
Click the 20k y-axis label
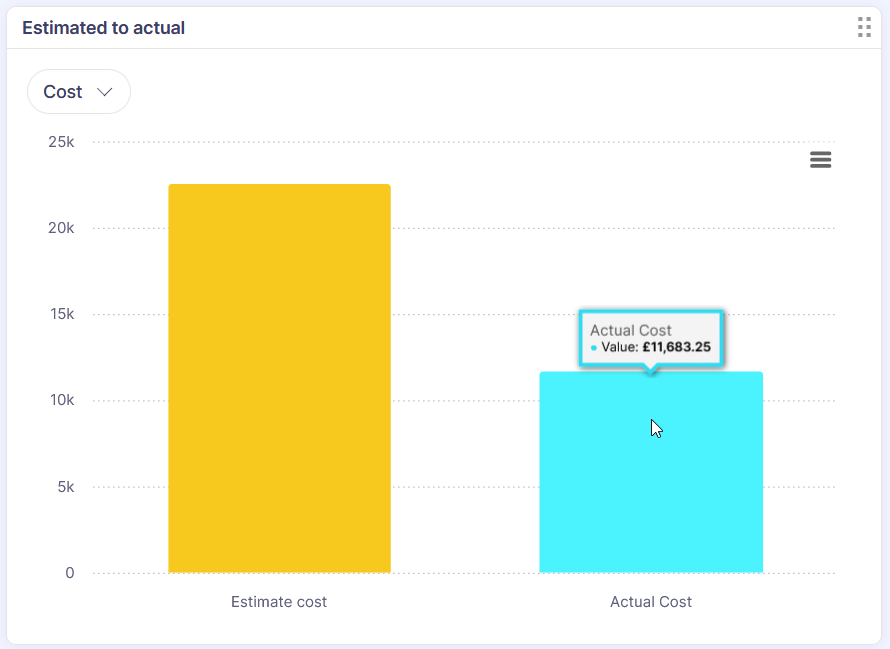pos(61,228)
